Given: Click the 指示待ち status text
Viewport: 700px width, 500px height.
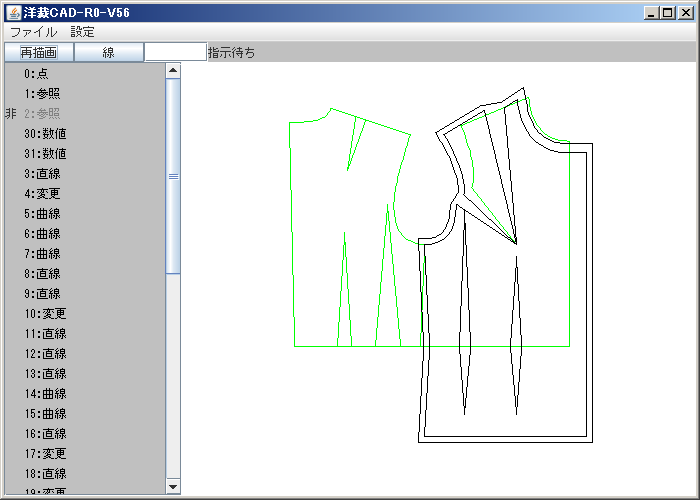Looking at the screenshot, I should coord(231,53).
